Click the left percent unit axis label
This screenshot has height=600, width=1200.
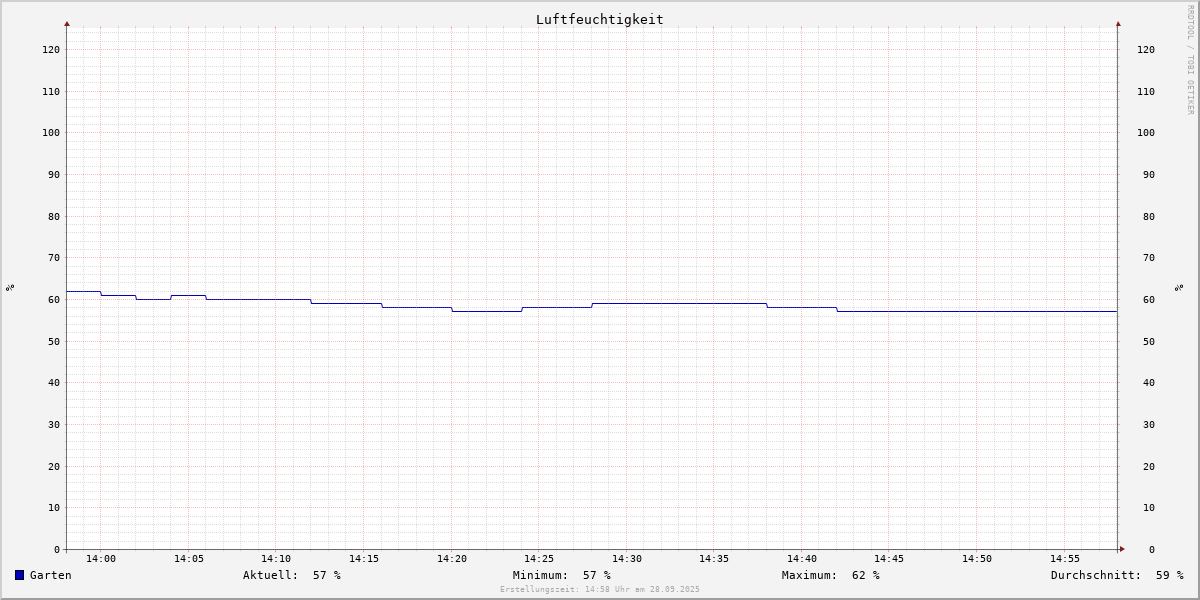point(10,287)
